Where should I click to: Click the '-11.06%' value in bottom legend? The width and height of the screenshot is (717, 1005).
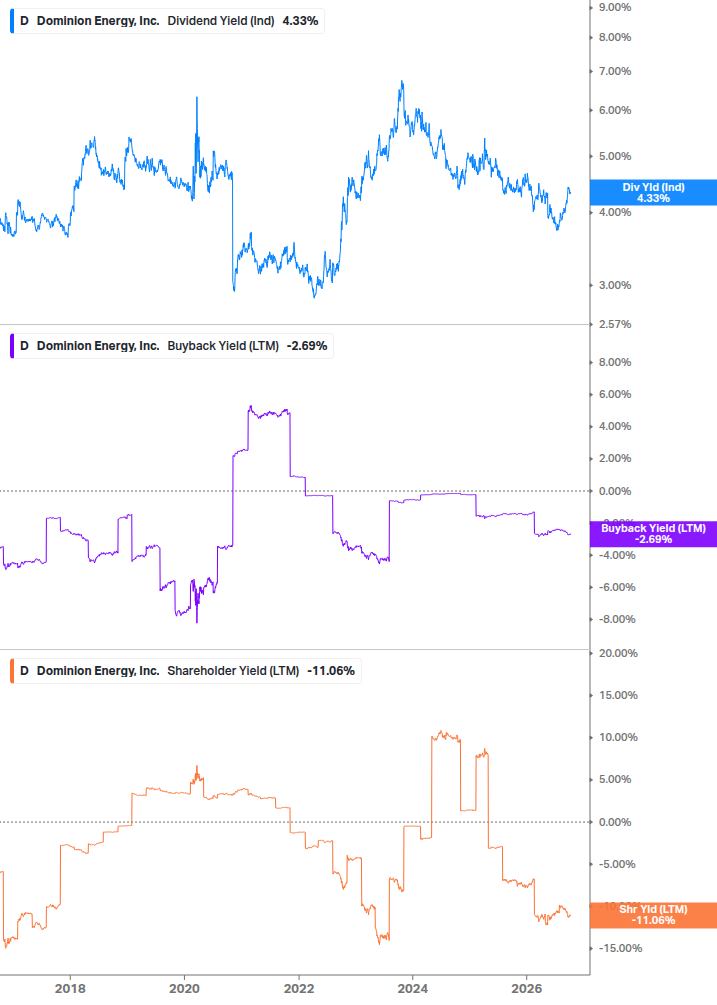pyautogui.click(x=331, y=670)
